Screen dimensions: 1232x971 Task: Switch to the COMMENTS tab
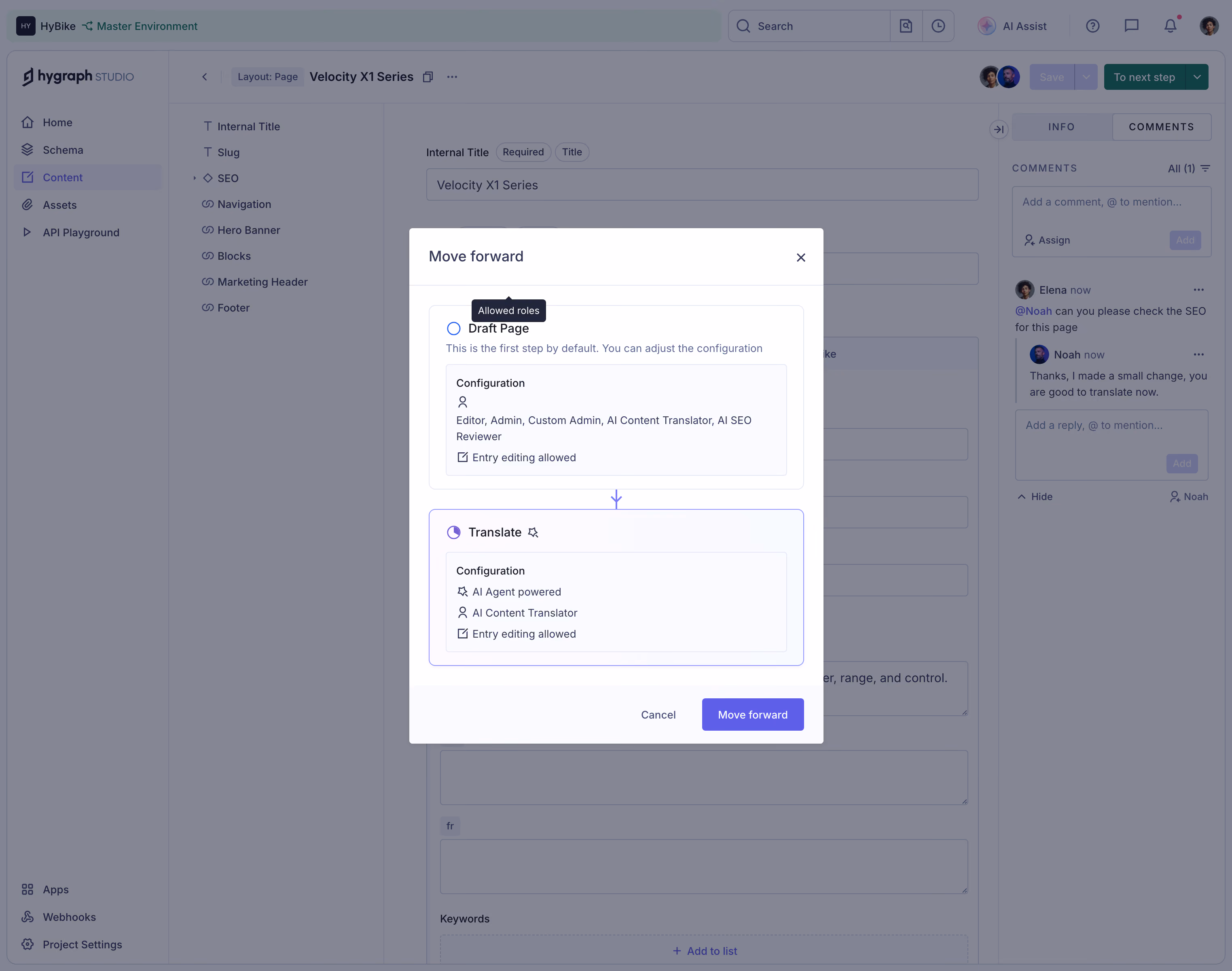(1162, 127)
